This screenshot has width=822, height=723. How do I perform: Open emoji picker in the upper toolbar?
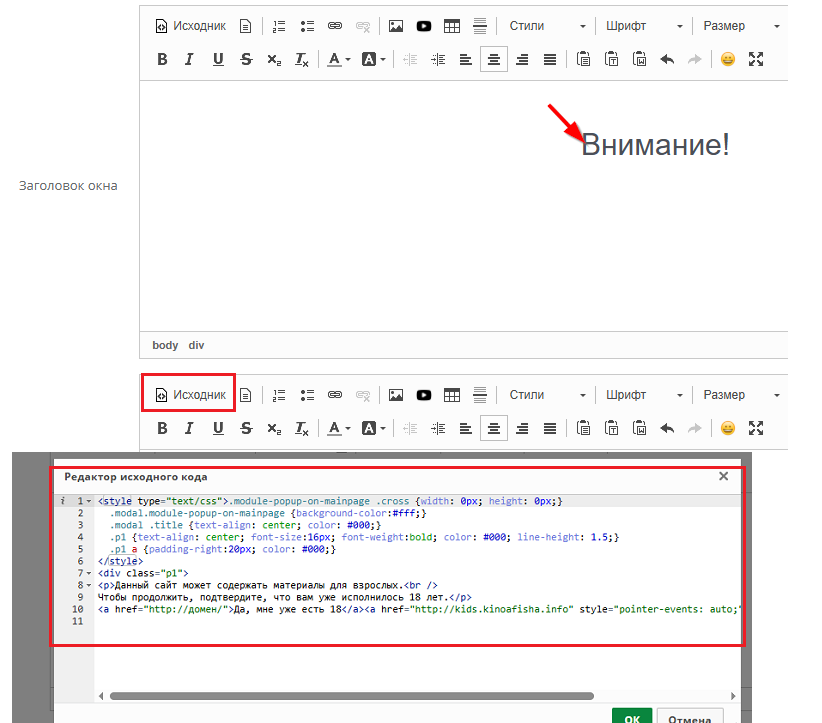(x=728, y=59)
